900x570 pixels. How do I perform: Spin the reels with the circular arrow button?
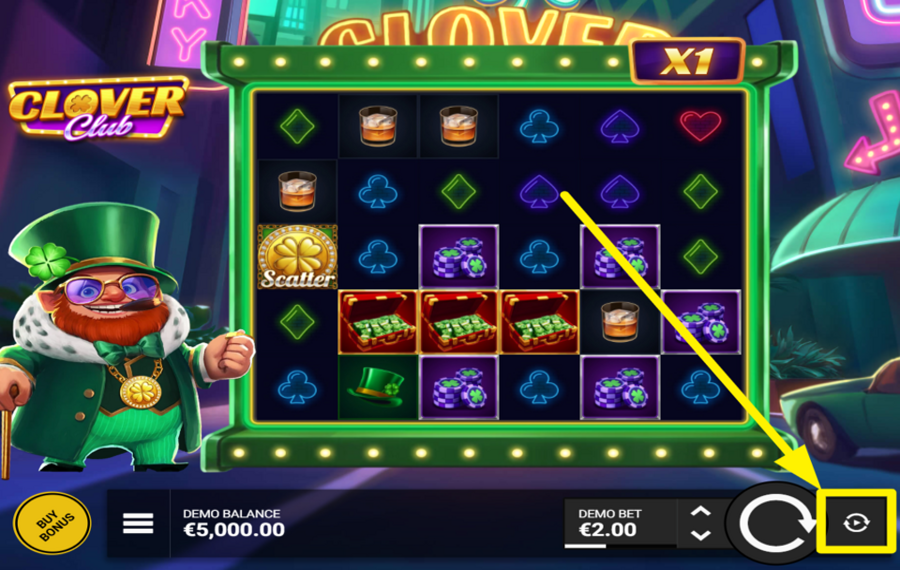click(x=774, y=524)
